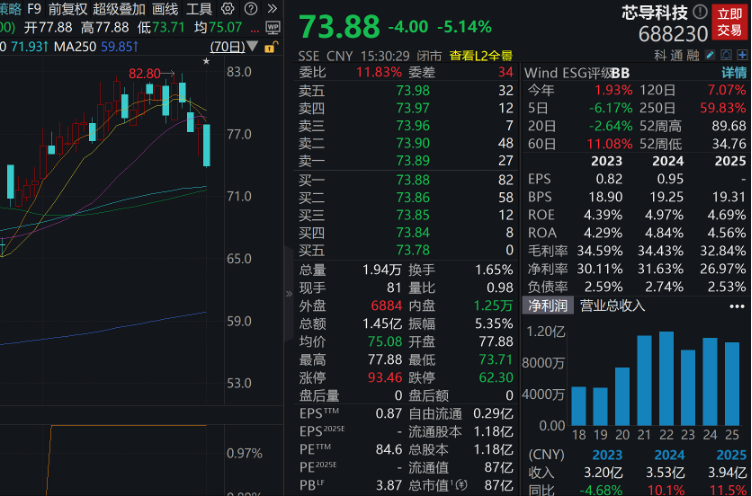Click the 通 tag label
The height and width of the screenshot is (496, 752).
(x=677, y=55)
